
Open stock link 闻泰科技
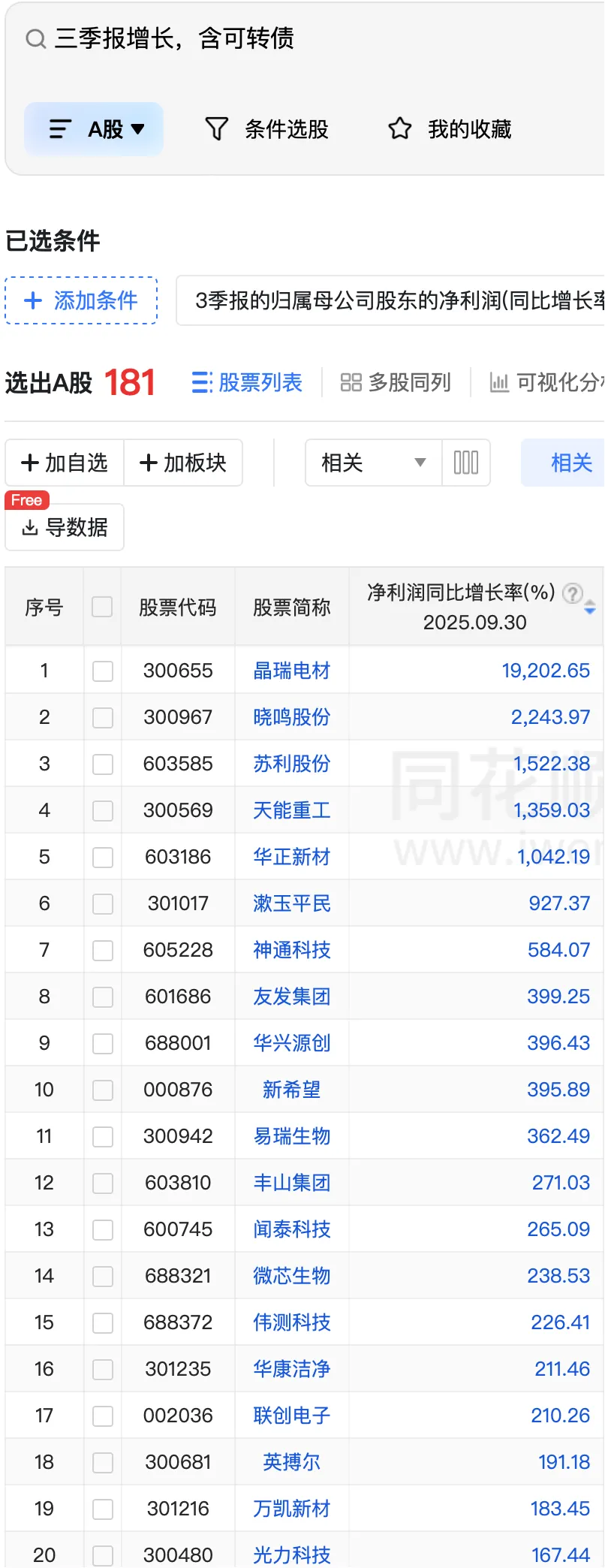[292, 1229]
